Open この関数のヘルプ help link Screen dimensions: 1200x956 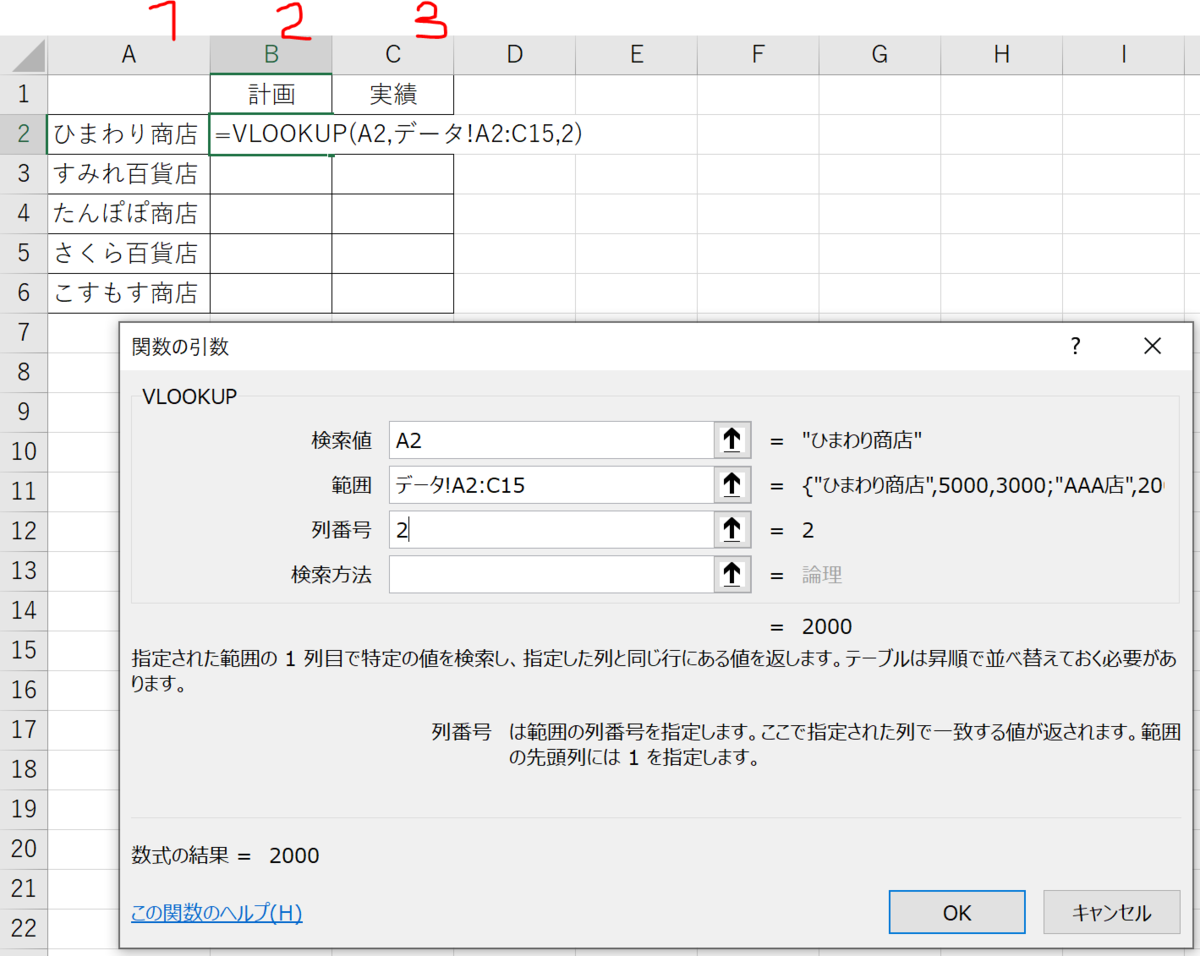(x=216, y=913)
